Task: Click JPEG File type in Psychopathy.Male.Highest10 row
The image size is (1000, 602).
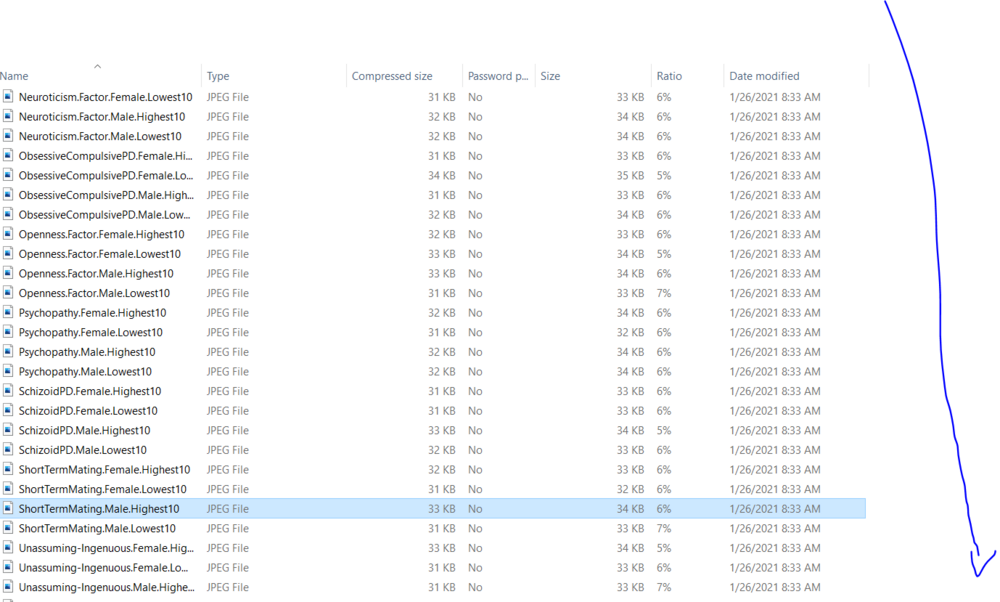Action: pos(228,352)
